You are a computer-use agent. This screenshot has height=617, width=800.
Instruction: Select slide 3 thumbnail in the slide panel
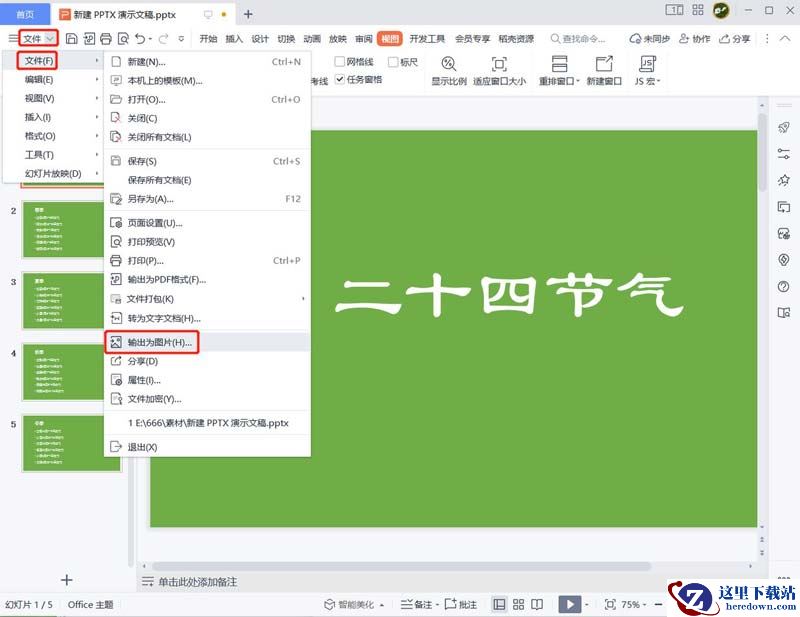[x=72, y=300]
